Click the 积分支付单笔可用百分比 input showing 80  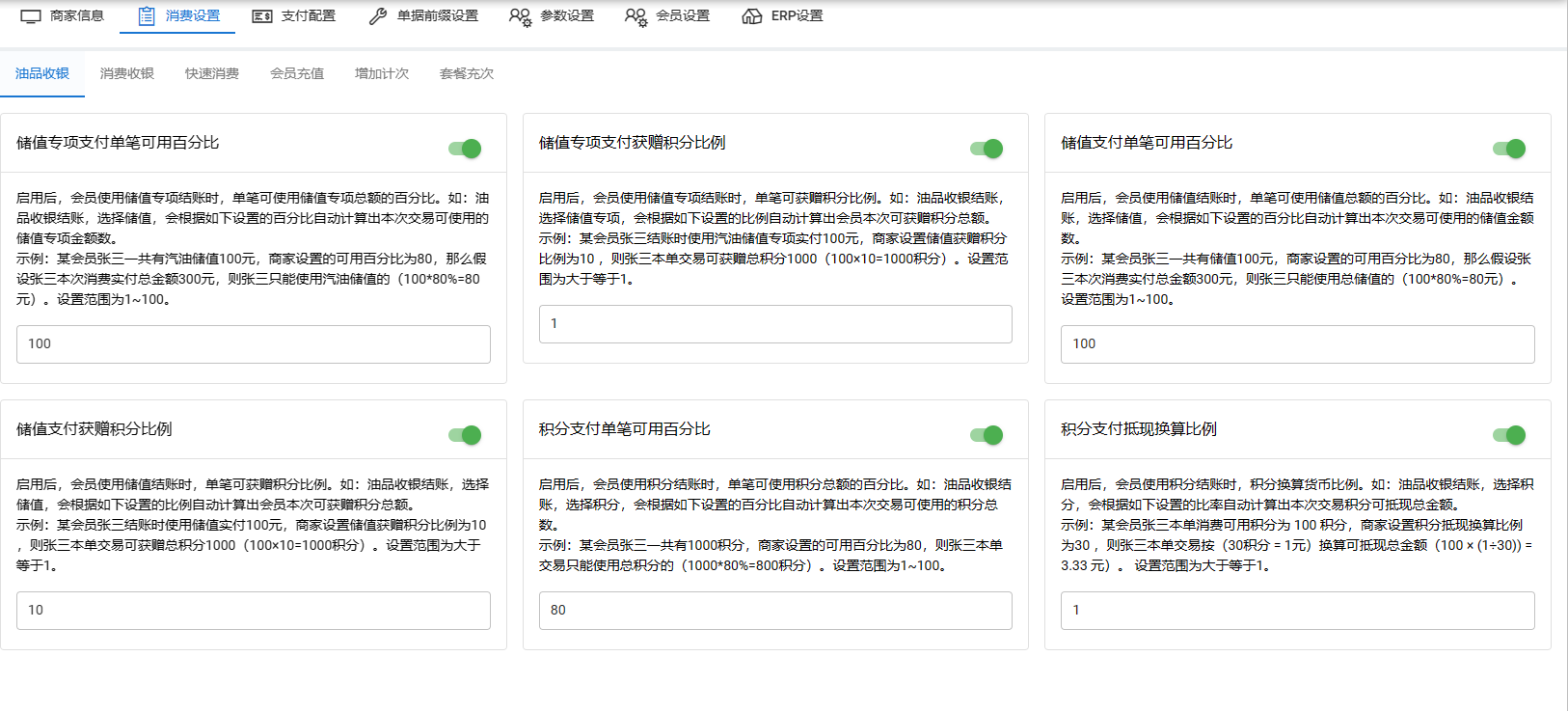click(775, 611)
